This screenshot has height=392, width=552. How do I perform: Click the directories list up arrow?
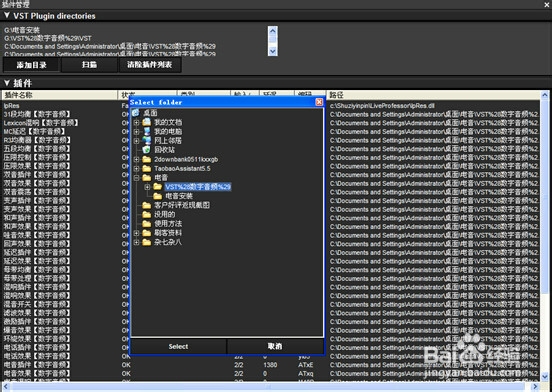pyautogui.click(x=272, y=31)
